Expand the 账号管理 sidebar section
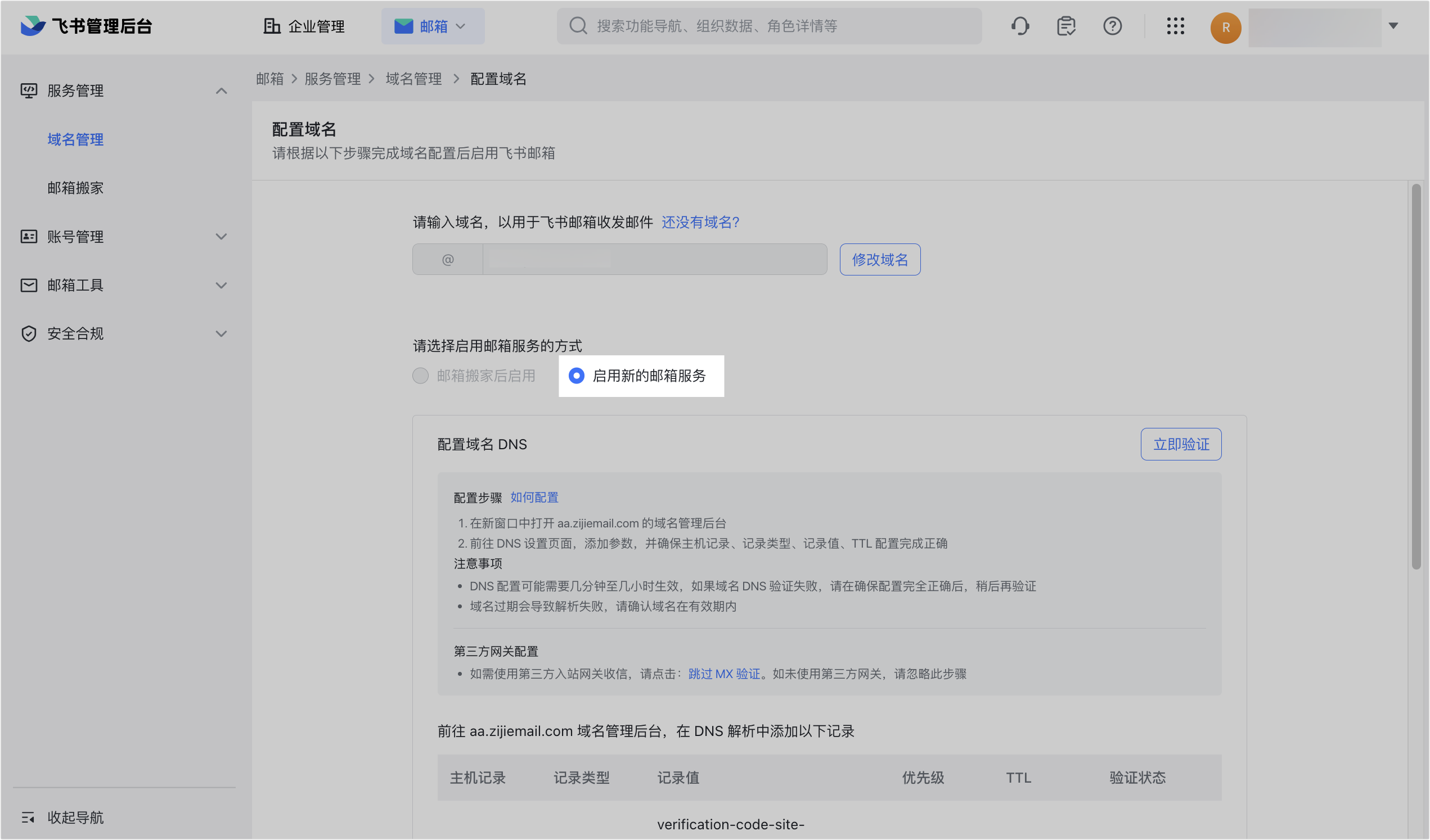 pyautogui.click(x=221, y=237)
